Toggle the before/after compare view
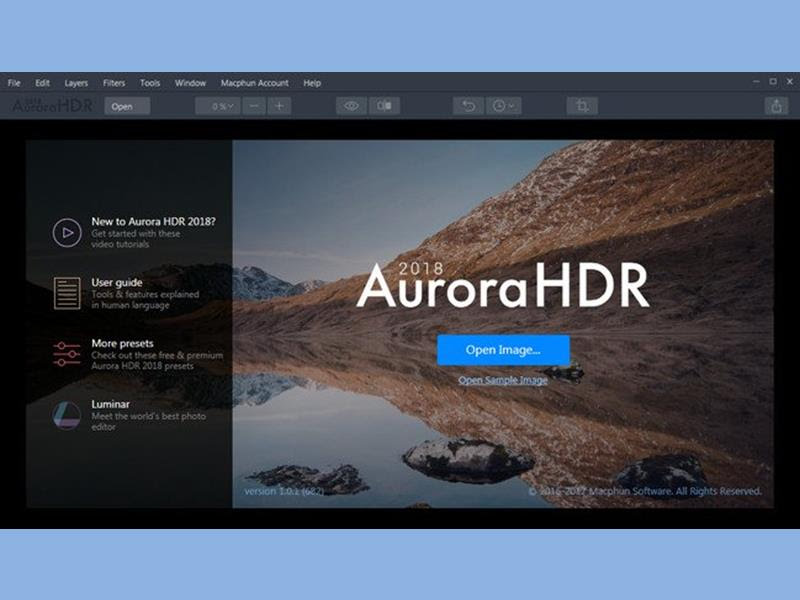Image resolution: width=800 pixels, height=600 pixels. tap(384, 106)
